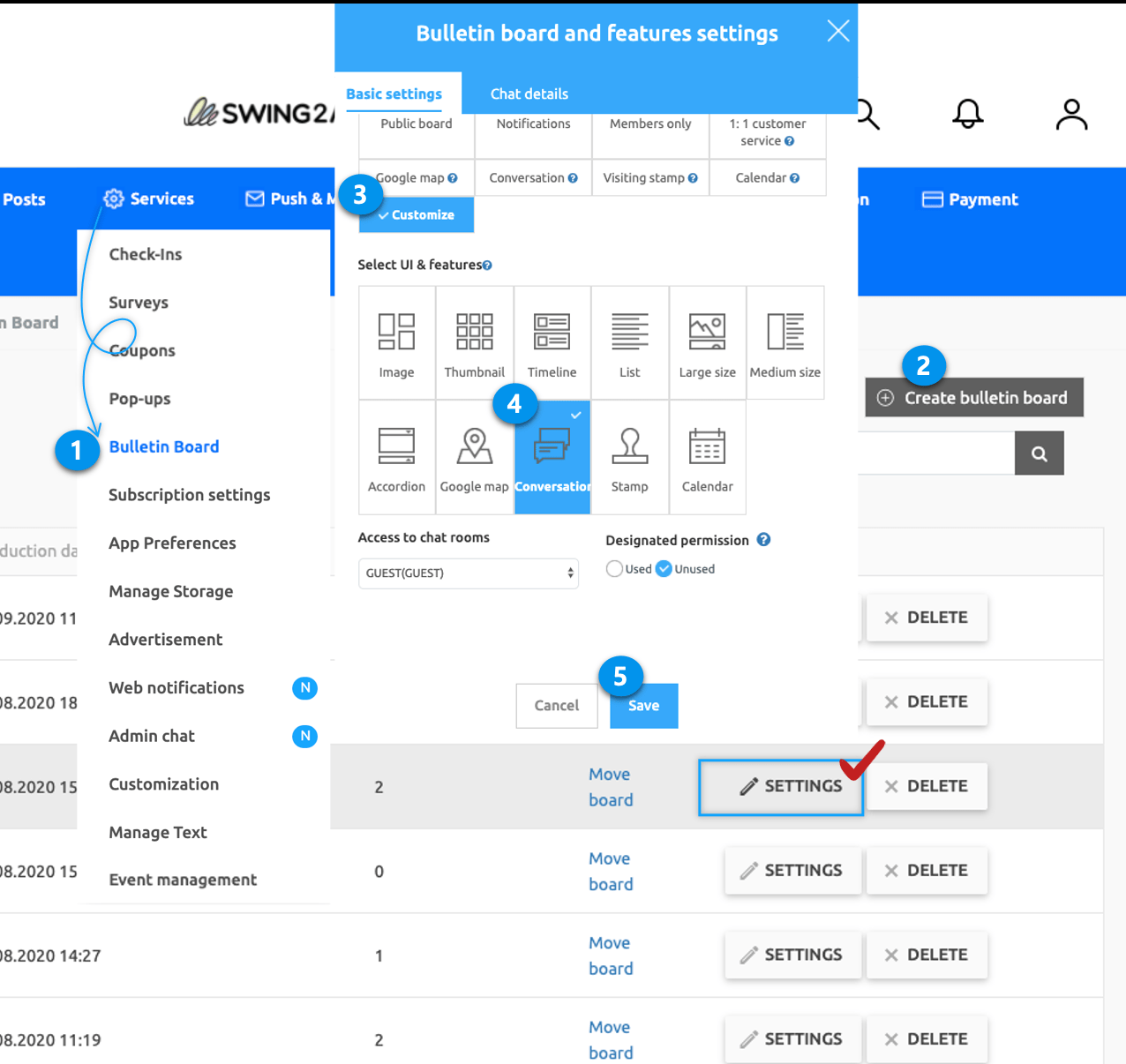The width and height of the screenshot is (1126, 1064).
Task: Open notifications bell icon
Action: (967, 114)
